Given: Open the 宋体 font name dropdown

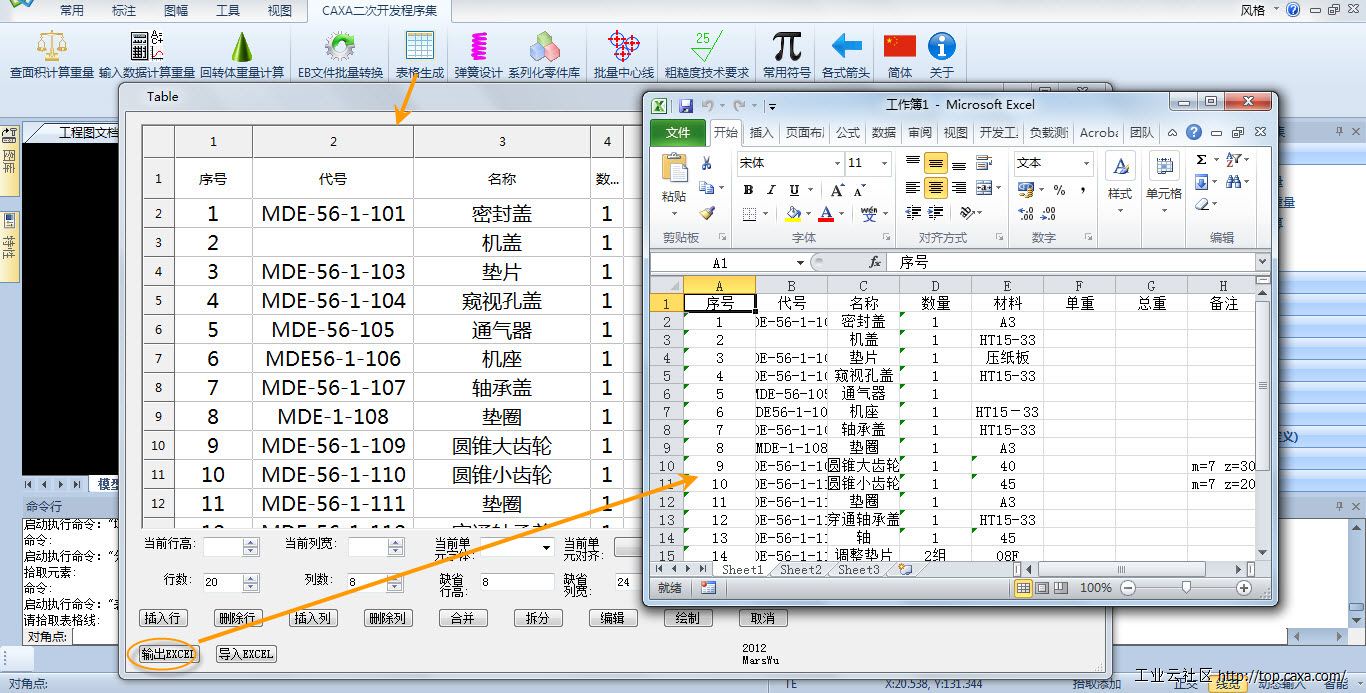Looking at the screenshot, I should pos(837,163).
